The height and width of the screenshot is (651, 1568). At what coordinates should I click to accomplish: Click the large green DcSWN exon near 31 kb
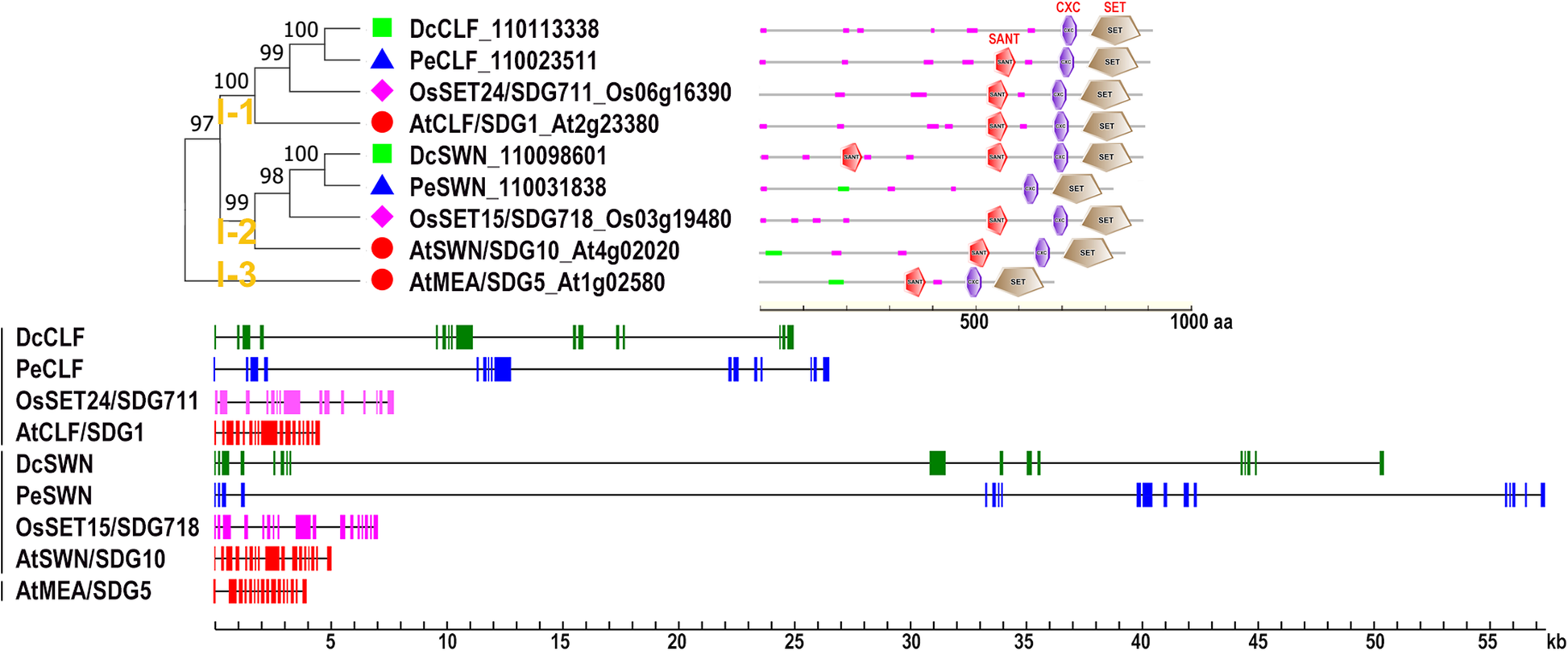pyautogui.click(x=937, y=463)
